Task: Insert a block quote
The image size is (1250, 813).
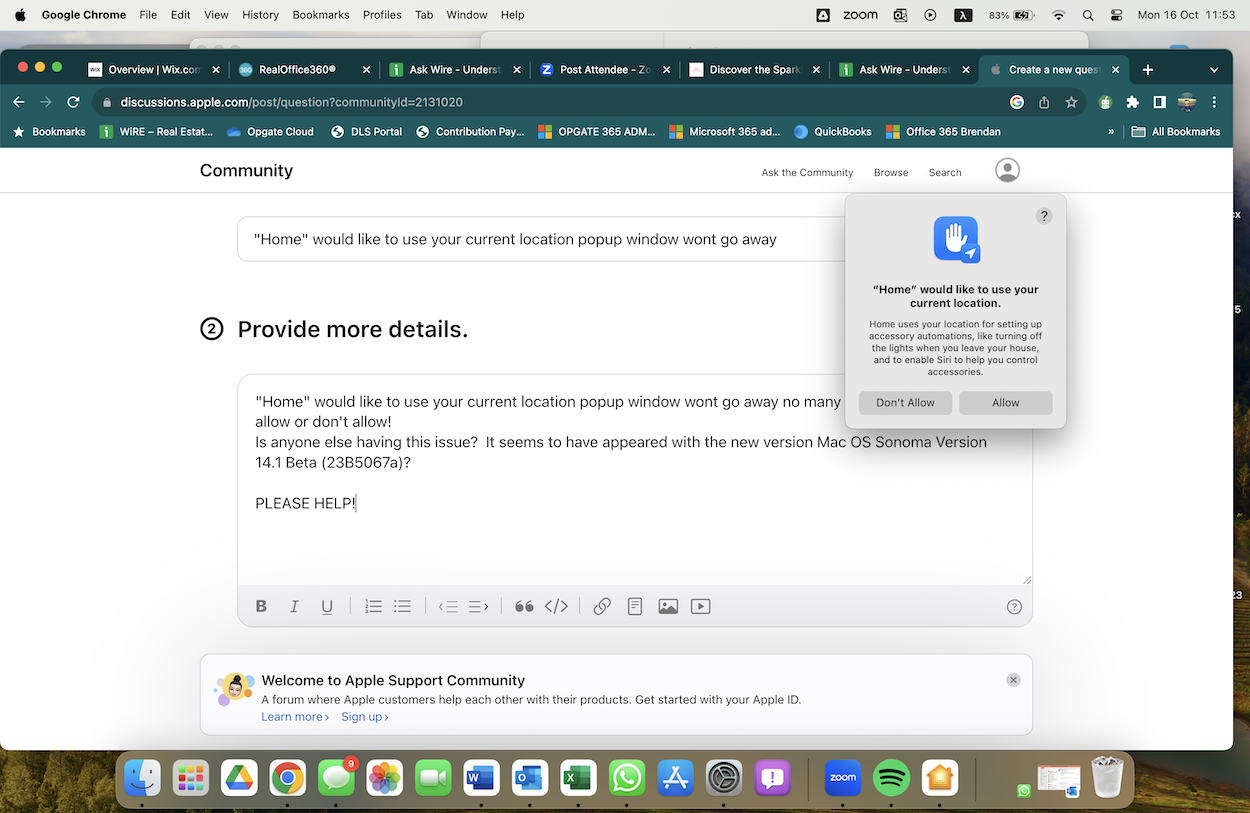Action: (x=524, y=606)
